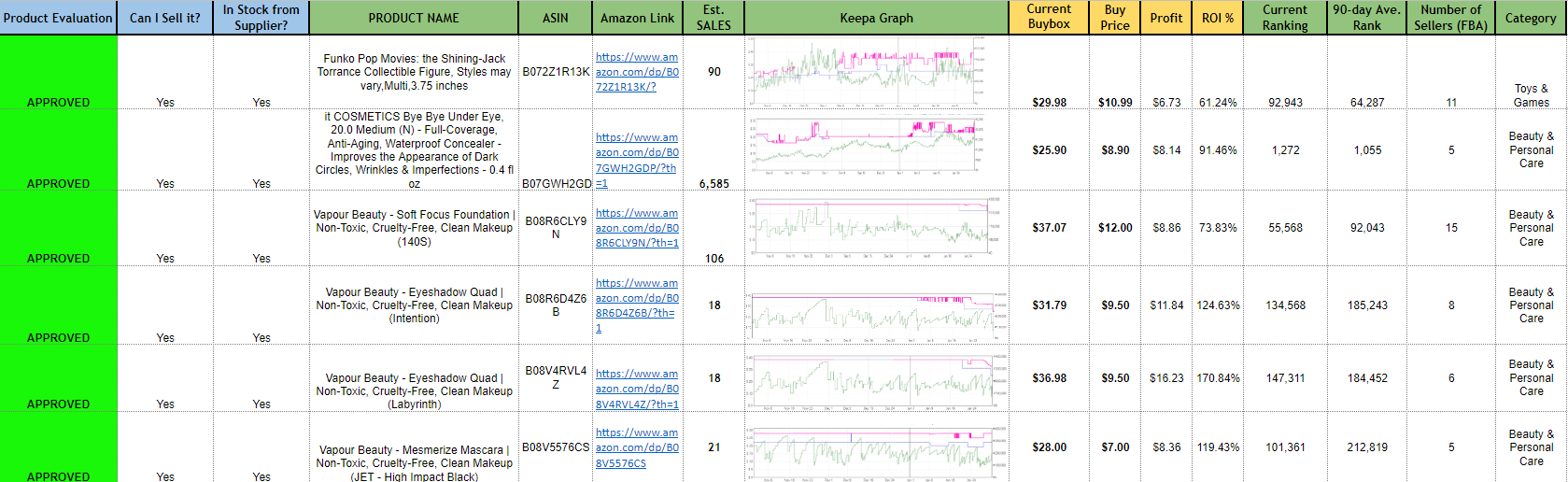Select the Number of Sellers (FBA) header

[1450, 18]
